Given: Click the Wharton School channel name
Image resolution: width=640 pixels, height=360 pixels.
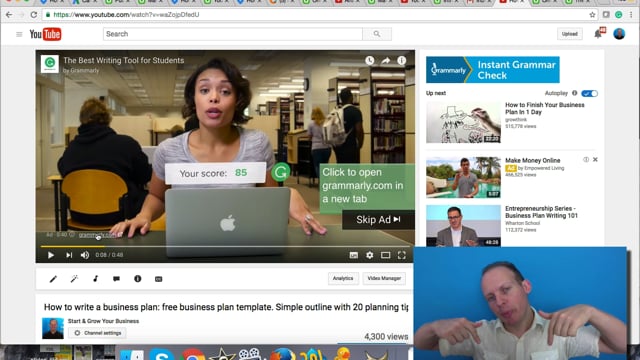Looking at the screenshot, I should click(x=522, y=223).
